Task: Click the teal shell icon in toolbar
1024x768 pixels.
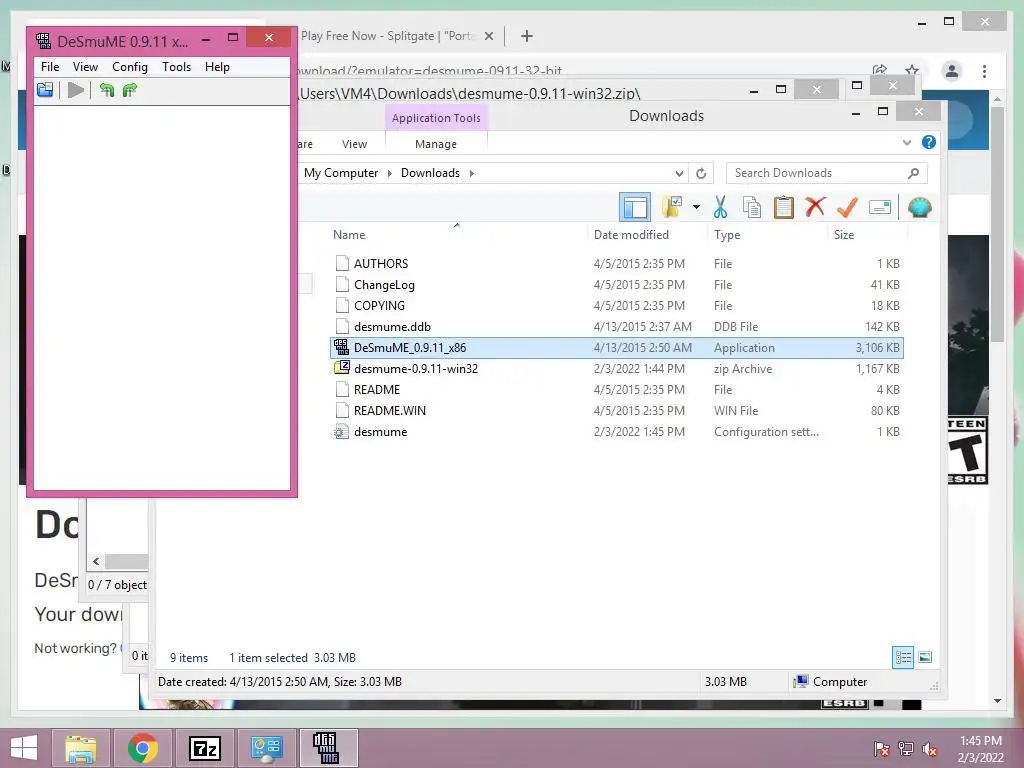Action: point(920,208)
